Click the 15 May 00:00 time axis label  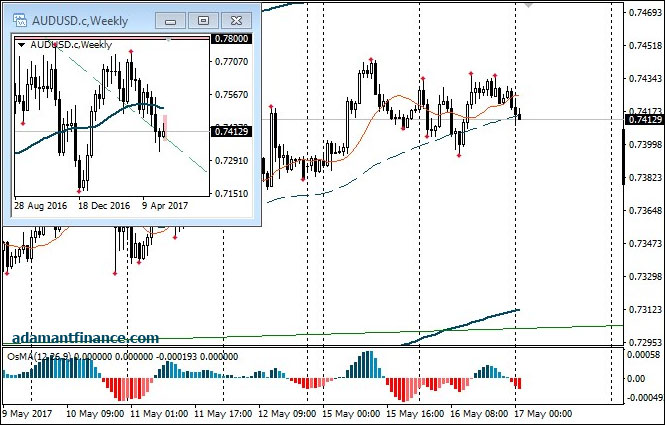pyautogui.click(x=351, y=413)
